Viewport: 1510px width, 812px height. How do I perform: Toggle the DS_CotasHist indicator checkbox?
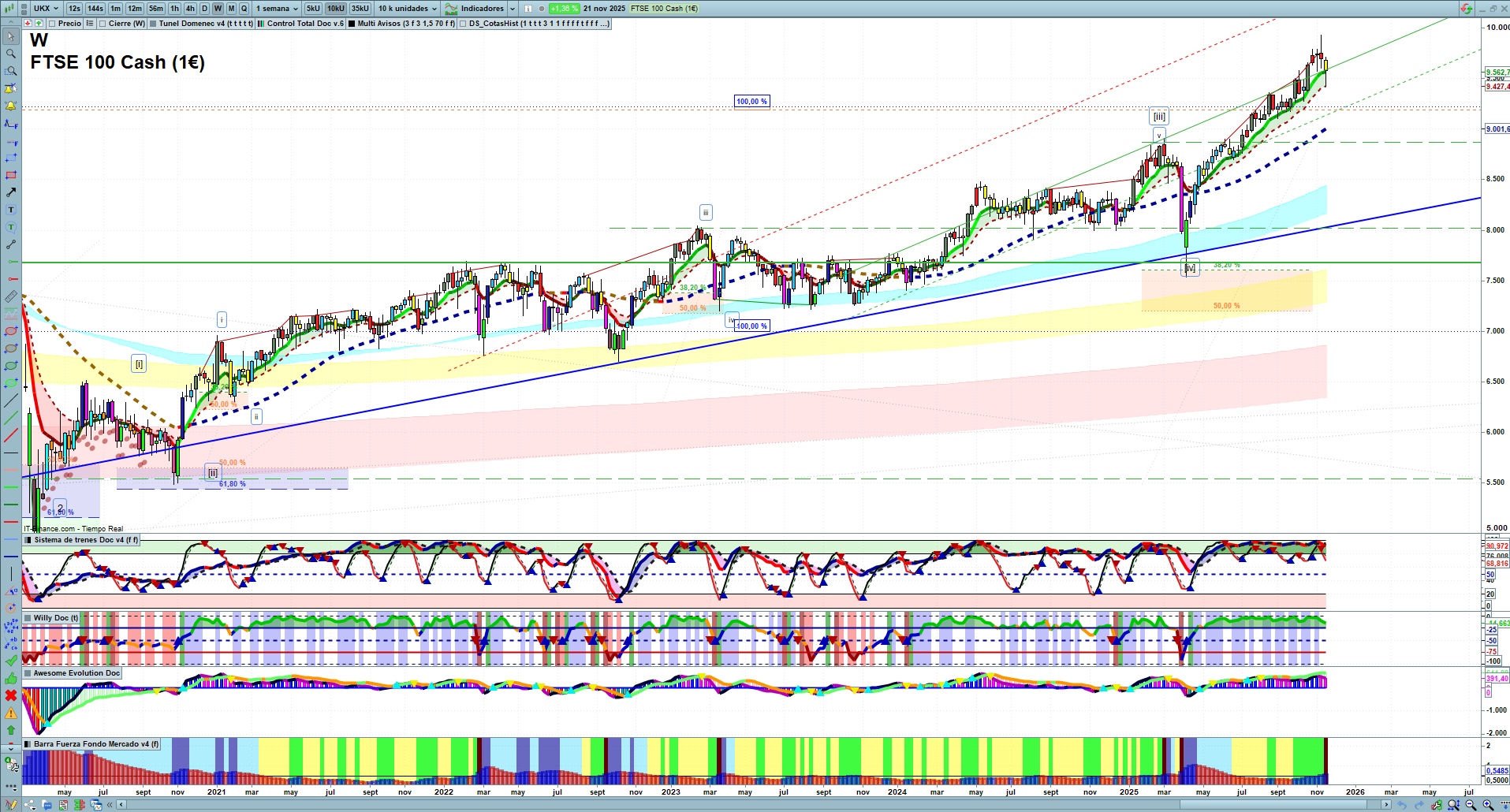click(463, 24)
